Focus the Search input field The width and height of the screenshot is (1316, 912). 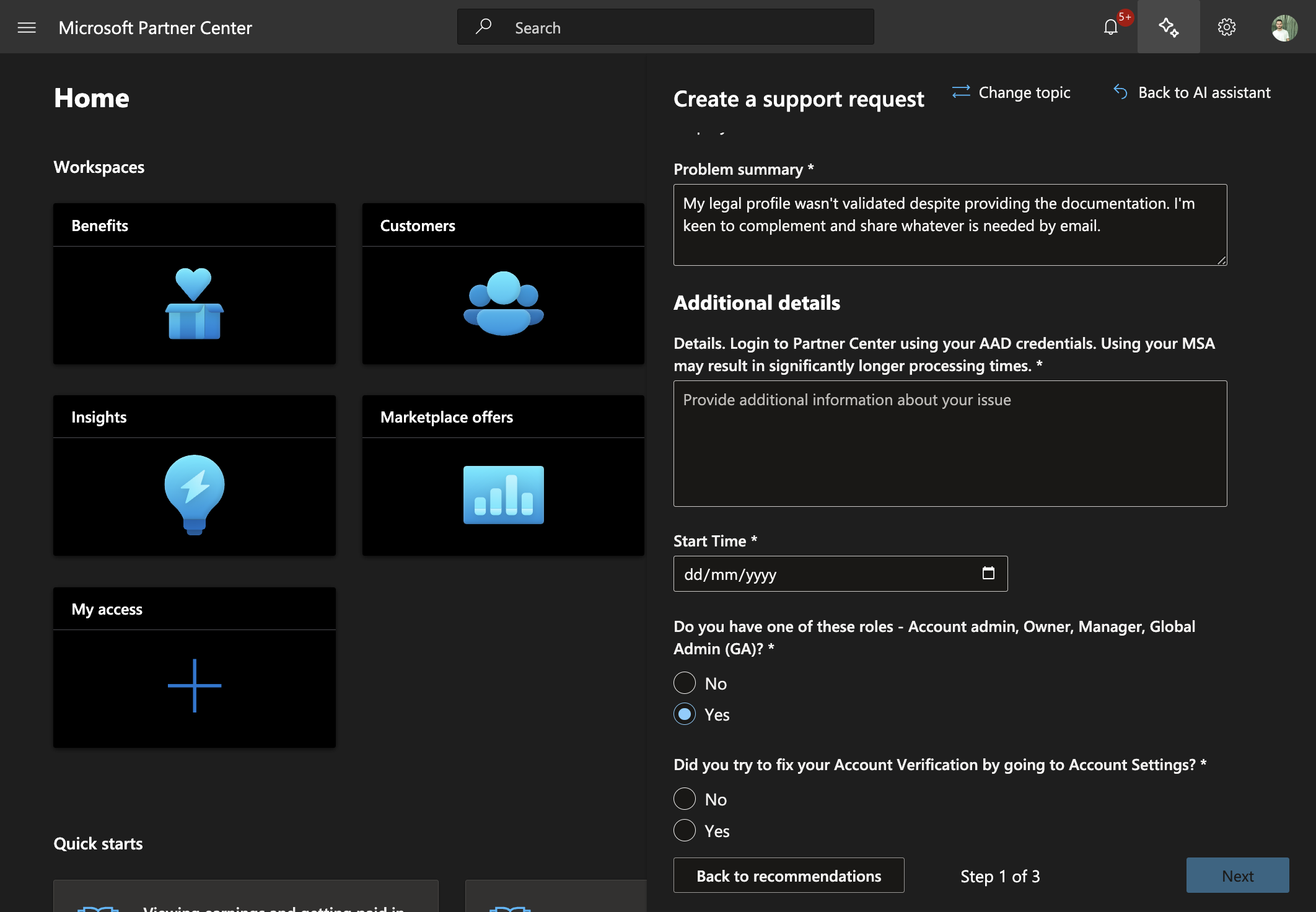[665, 27]
